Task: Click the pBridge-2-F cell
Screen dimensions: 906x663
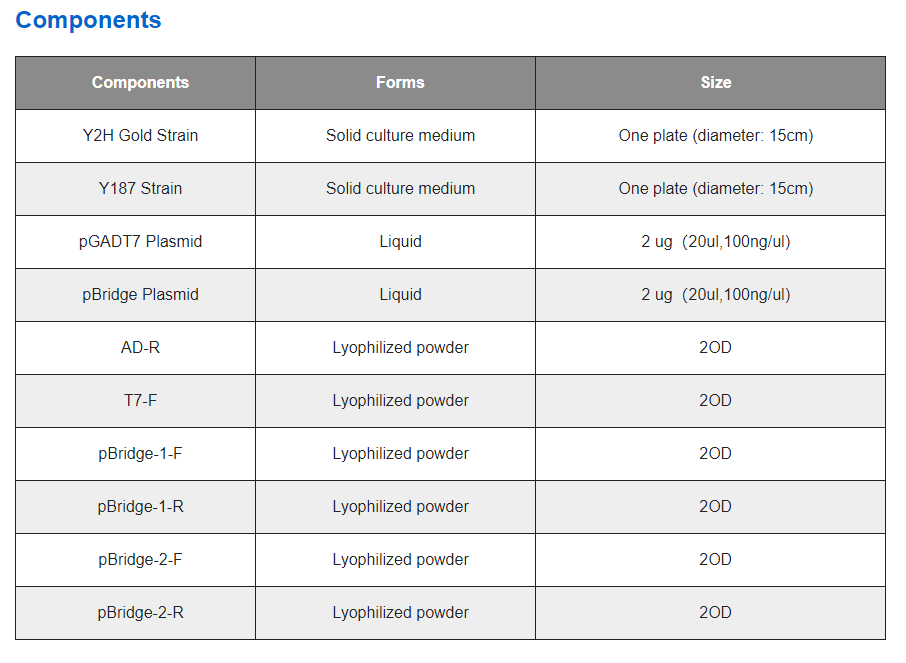Action: [x=135, y=560]
